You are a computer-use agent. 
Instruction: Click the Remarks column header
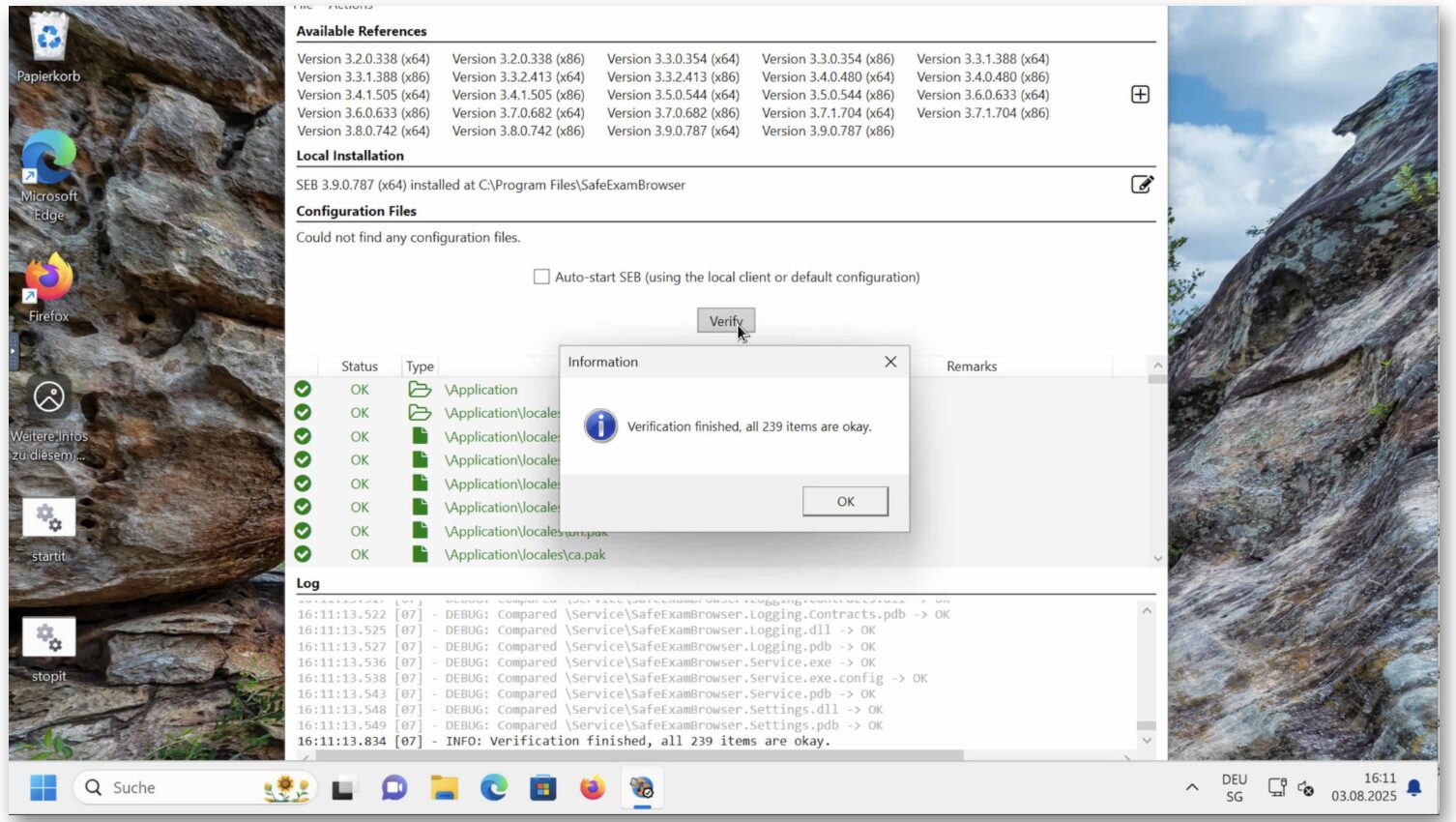point(971,367)
